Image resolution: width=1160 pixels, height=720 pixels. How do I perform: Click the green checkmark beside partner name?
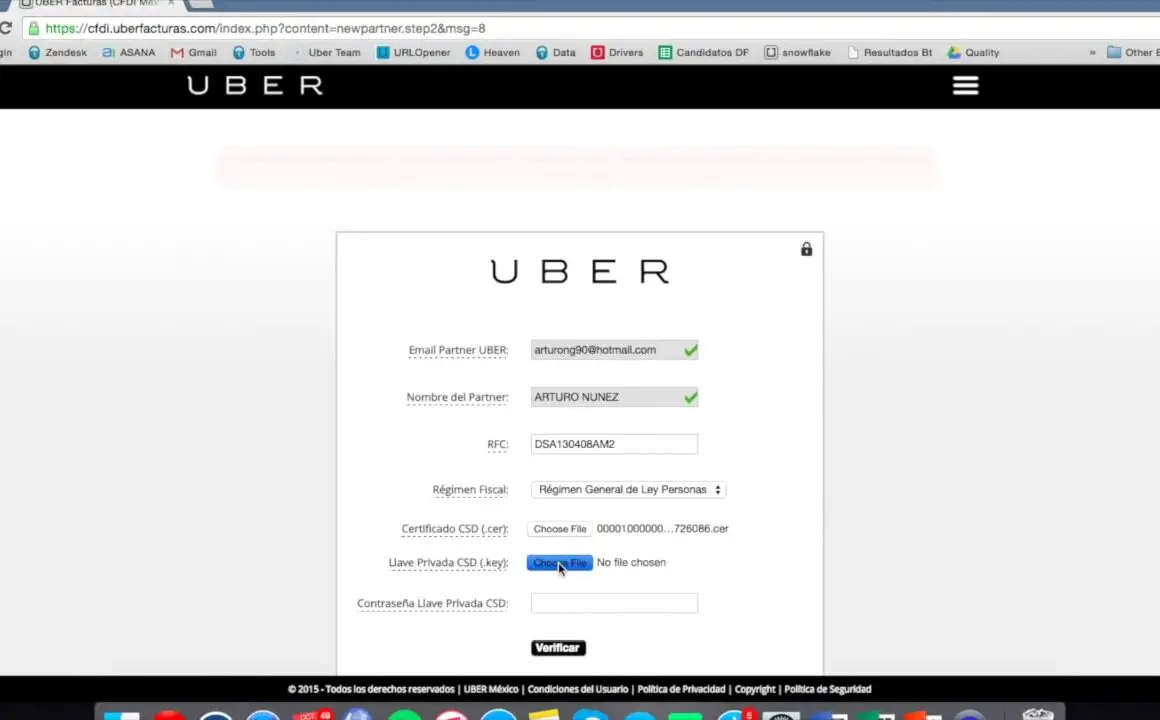click(690, 397)
